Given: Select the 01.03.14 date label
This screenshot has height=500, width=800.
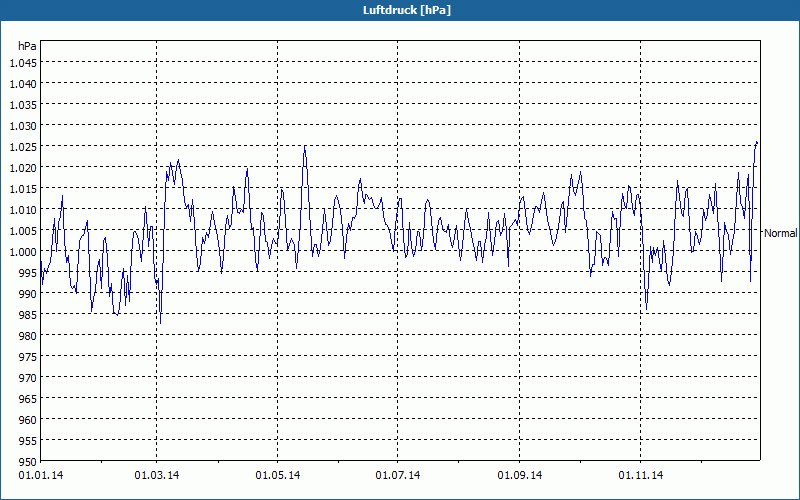Looking at the screenshot, I should point(157,475).
